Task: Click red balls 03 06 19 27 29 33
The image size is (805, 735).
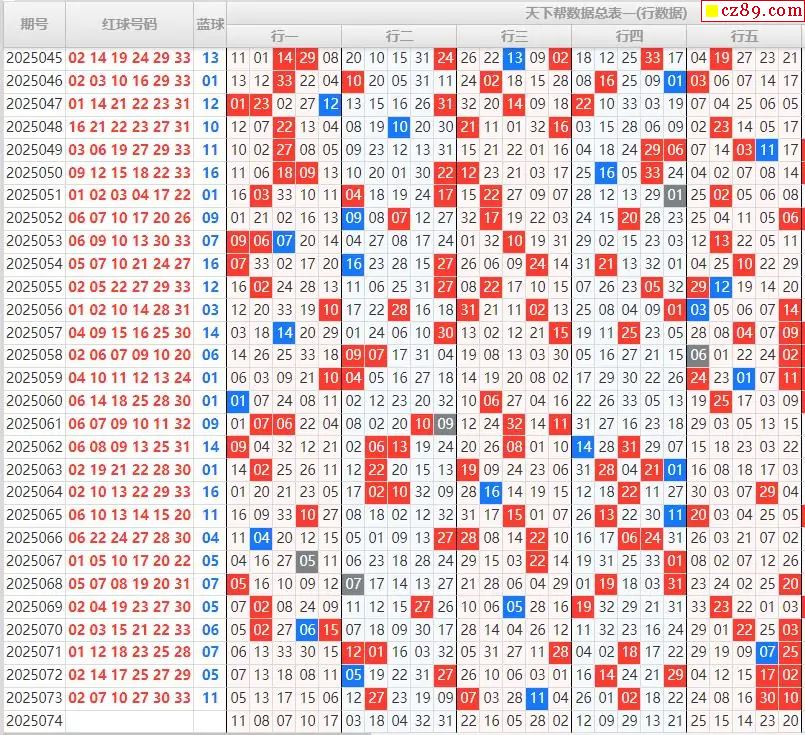Action: 129,149
